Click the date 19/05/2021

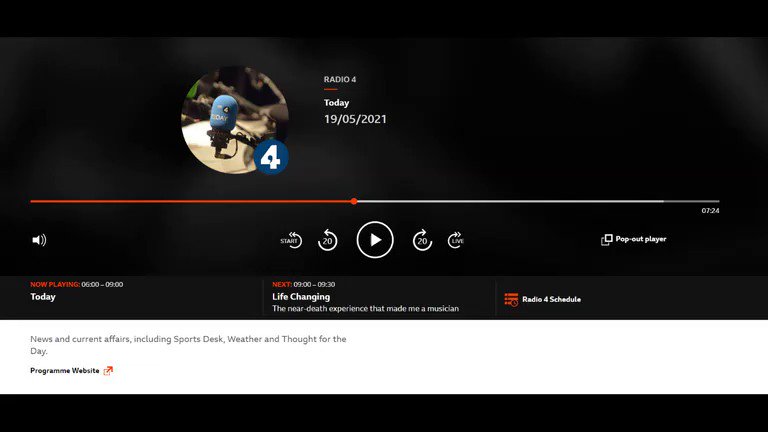355,119
